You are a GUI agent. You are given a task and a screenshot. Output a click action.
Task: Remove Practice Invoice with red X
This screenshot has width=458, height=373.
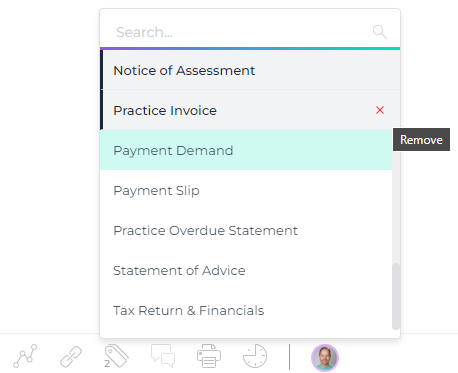pos(380,110)
